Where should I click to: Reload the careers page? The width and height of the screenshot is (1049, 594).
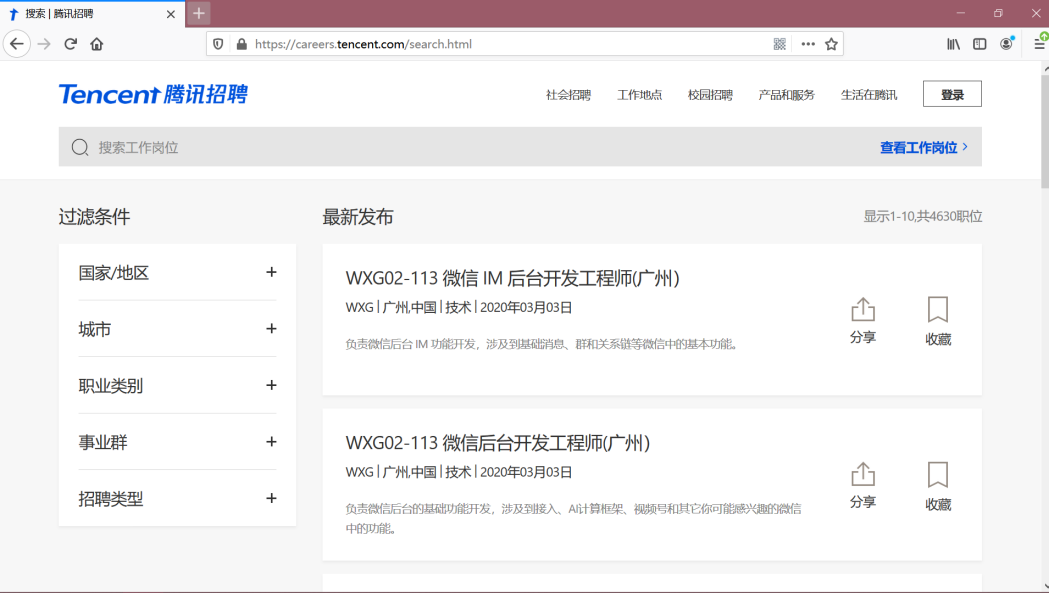(69, 43)
